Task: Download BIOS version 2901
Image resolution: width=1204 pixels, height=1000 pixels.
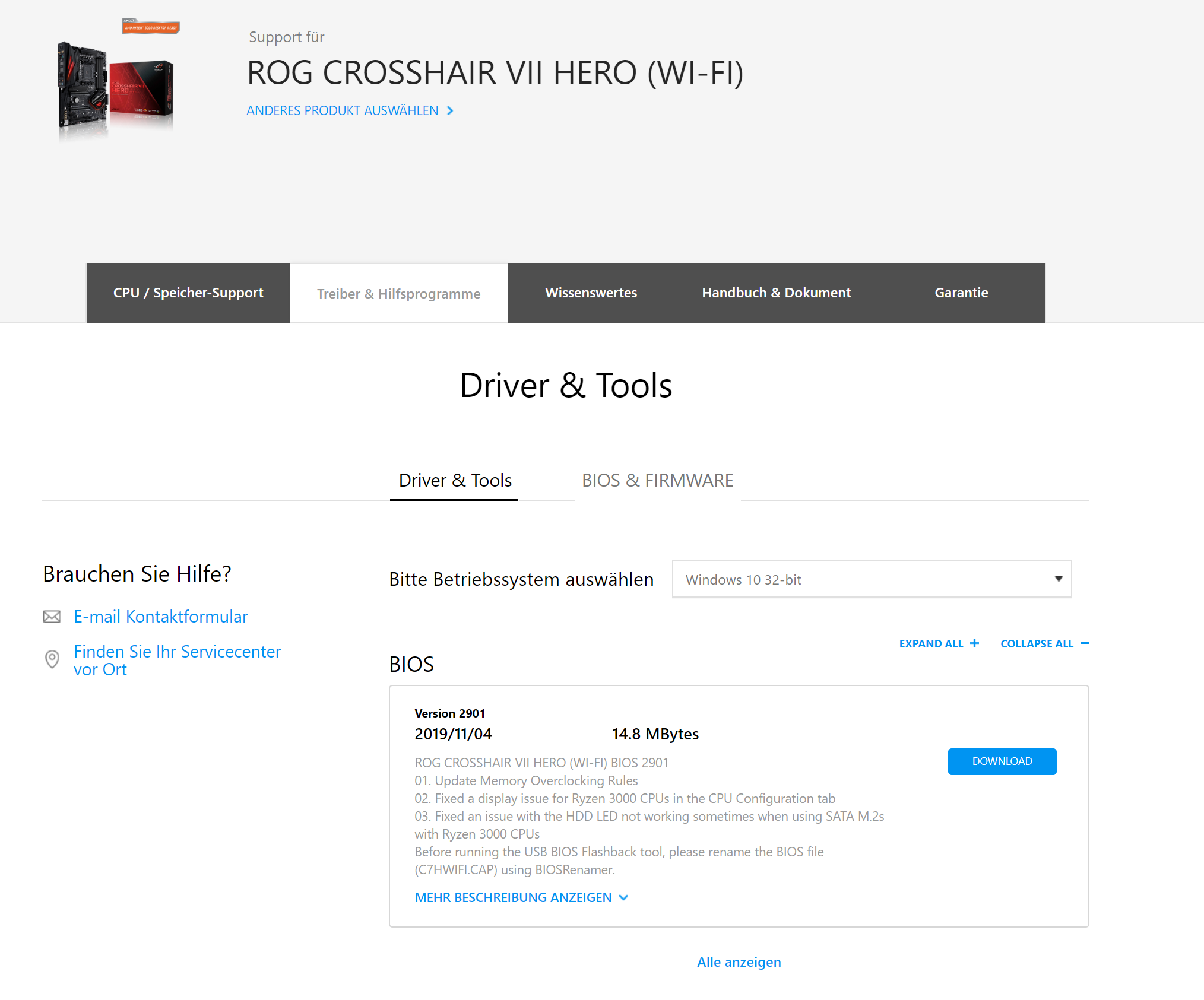Action: coord(1002,761)
